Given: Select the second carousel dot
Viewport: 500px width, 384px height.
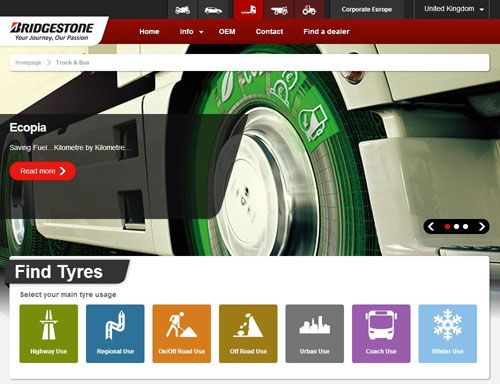Looking at the screenshot, I should pos(456,227).
